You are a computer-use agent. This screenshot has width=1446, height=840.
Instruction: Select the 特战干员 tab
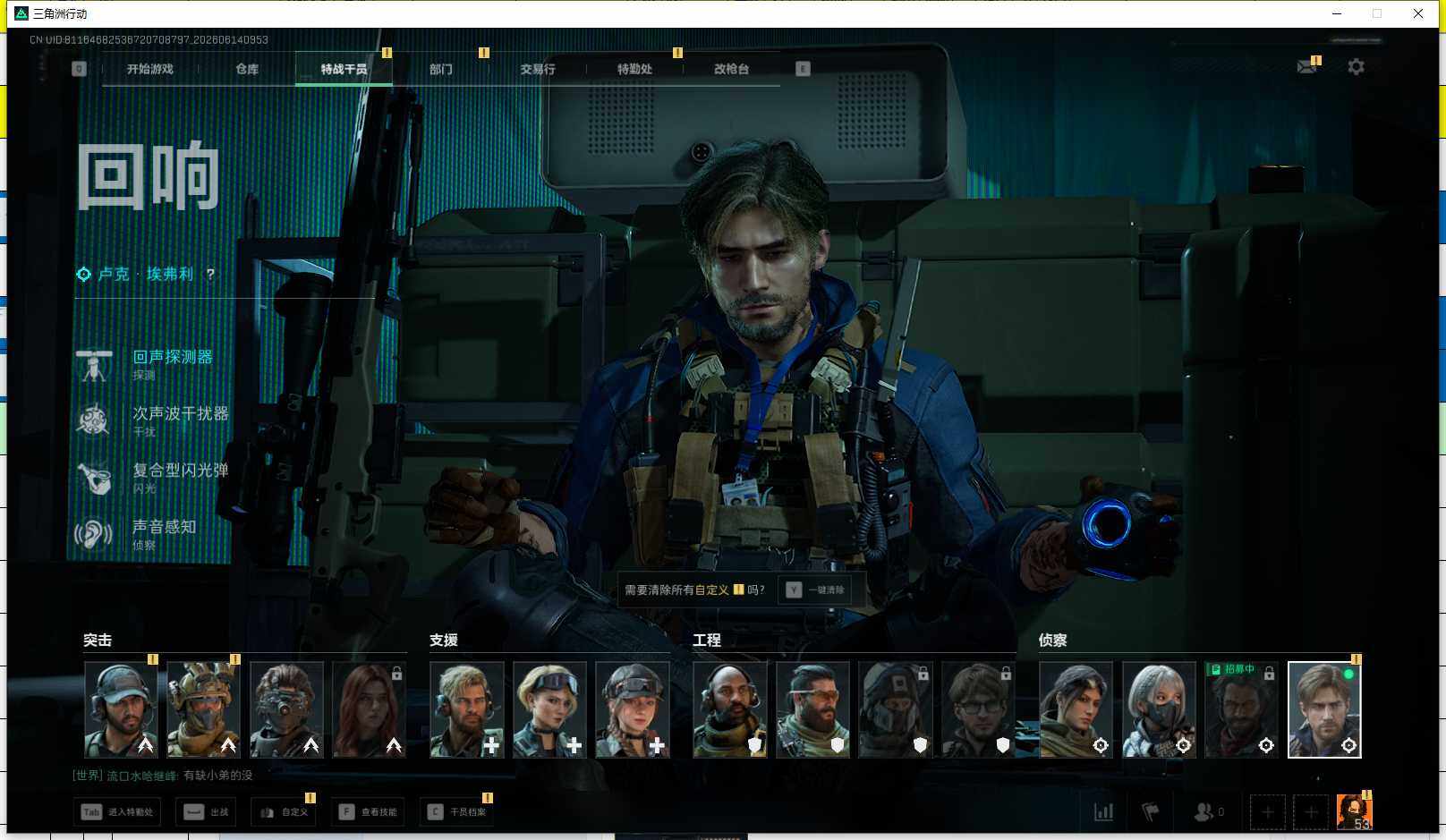344,69
